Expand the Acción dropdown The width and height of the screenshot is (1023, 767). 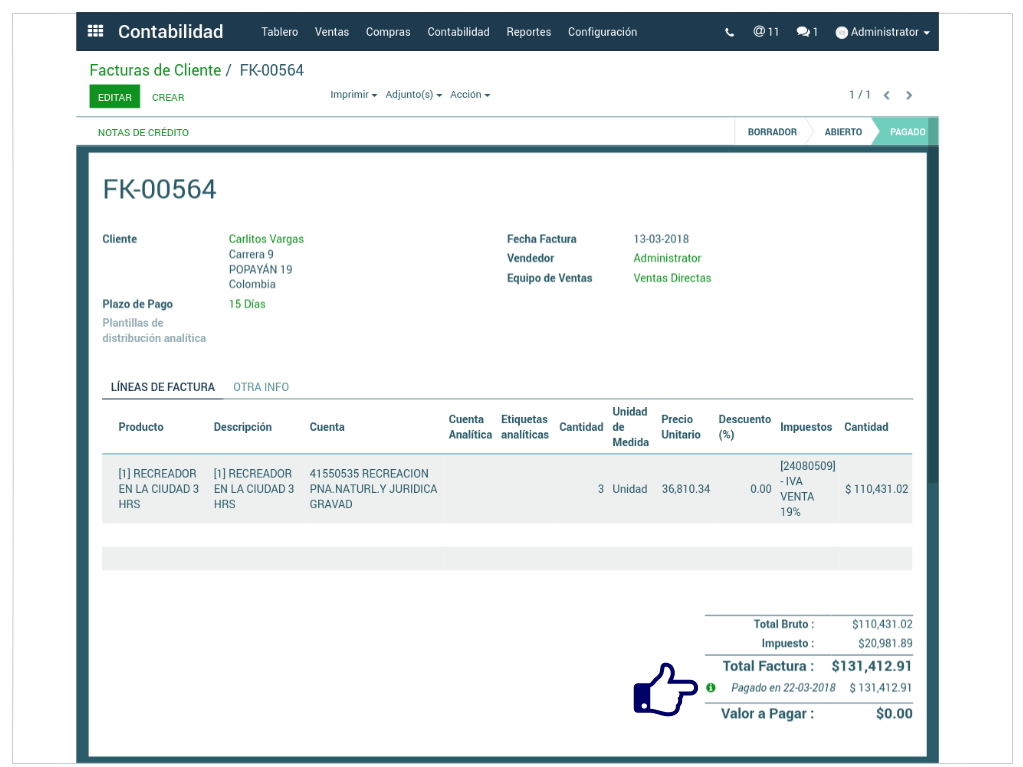tap(470, 95)
